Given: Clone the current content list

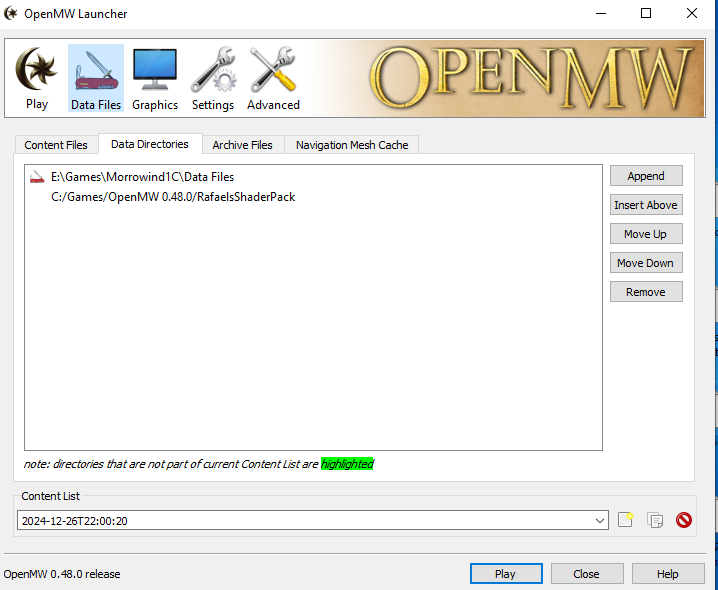Looking at the screenshot, I should point(655,520).
